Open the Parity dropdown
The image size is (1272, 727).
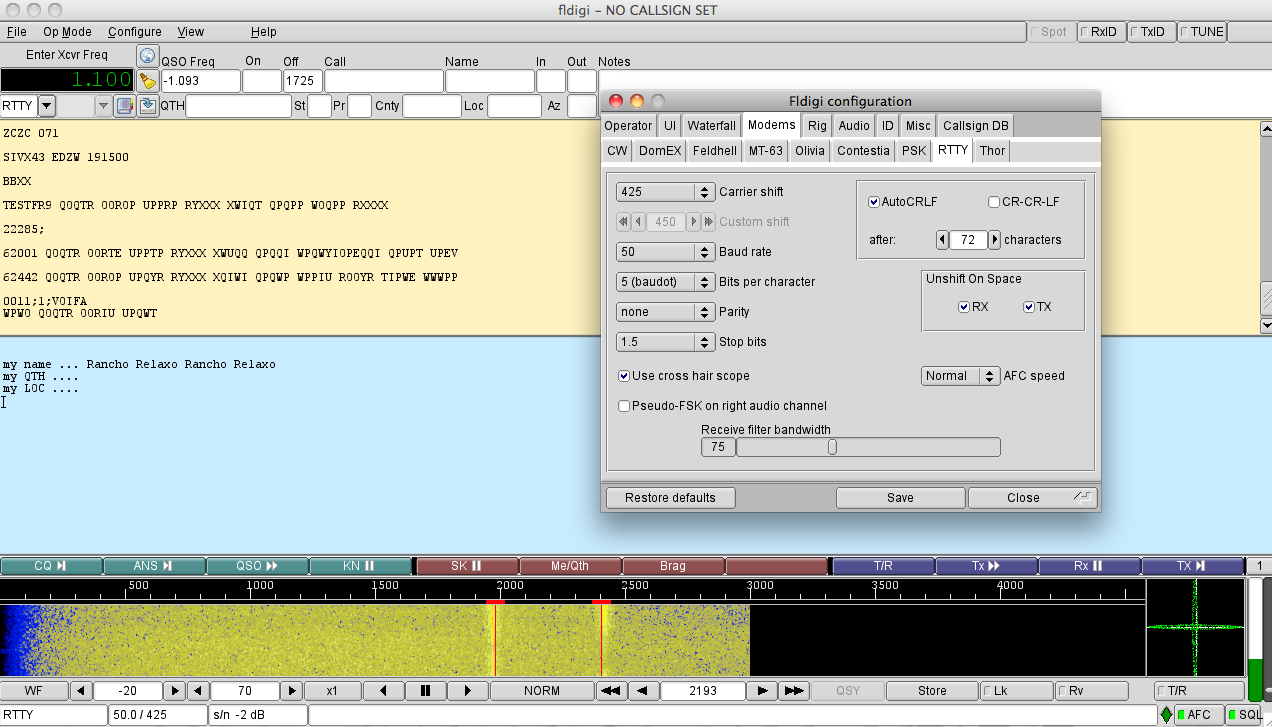point(666,312)
